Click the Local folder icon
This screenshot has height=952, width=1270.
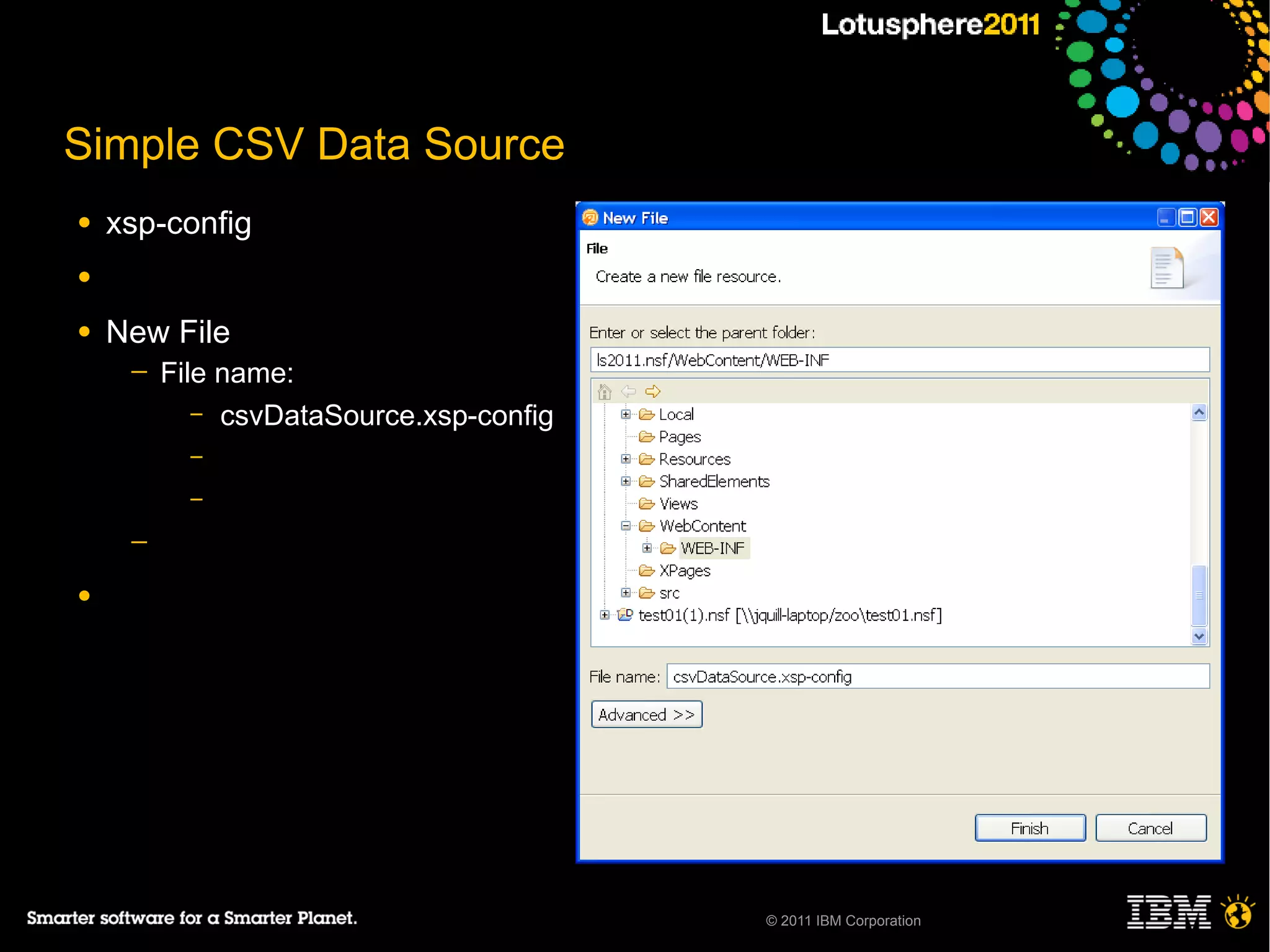point(647,414)
